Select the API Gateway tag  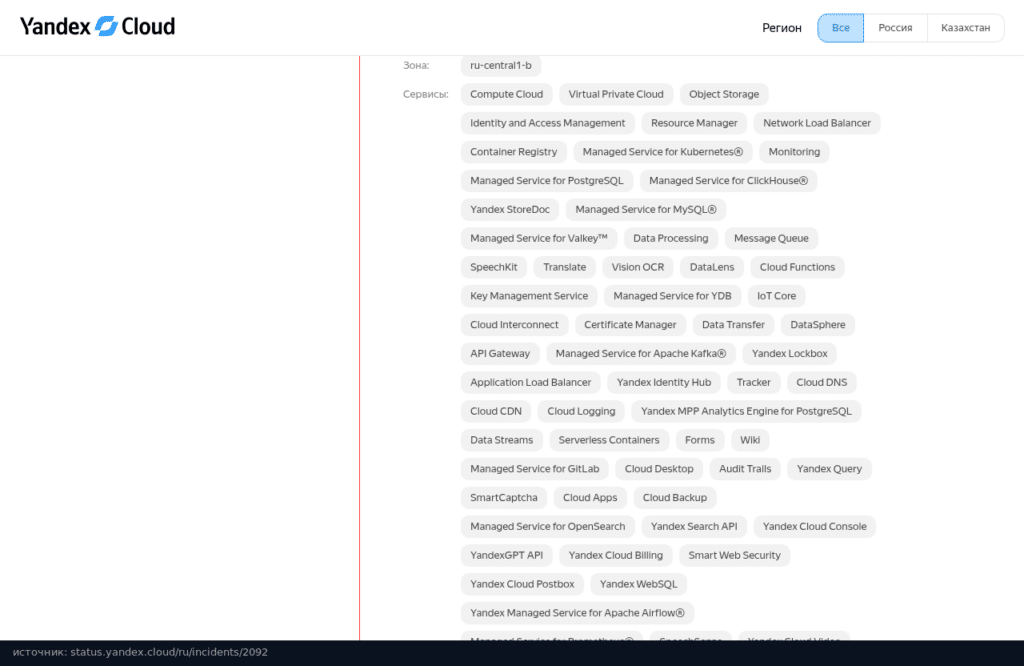[500, 353]
